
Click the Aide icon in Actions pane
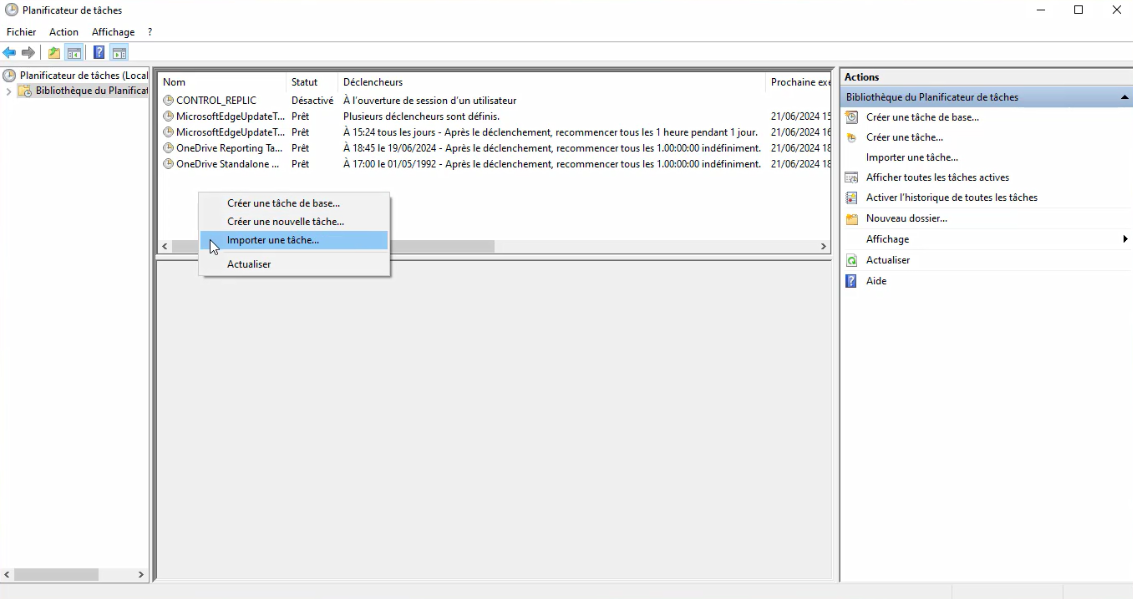tap(852, 281)
